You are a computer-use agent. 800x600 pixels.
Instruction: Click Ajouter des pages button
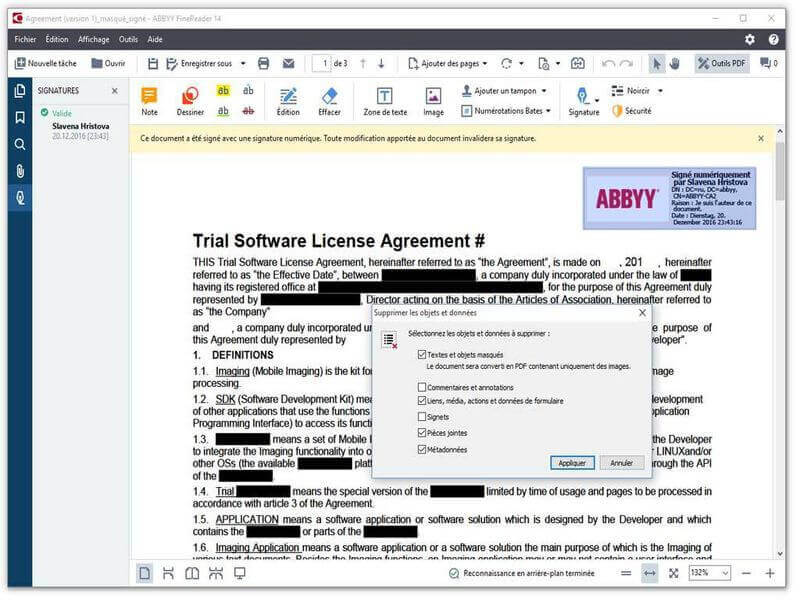coord(444,63)
